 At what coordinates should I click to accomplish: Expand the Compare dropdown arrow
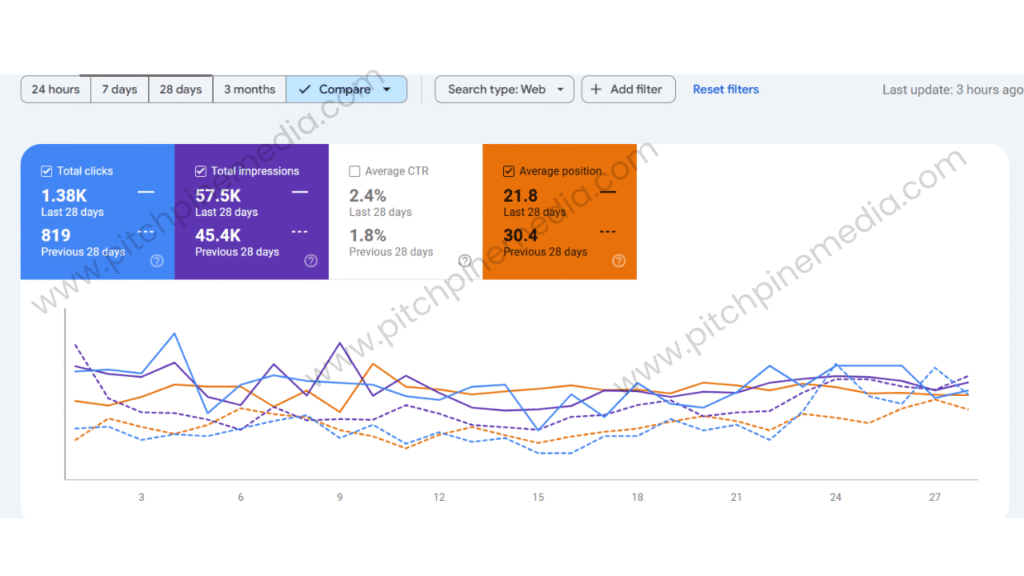tap(387, 89)
